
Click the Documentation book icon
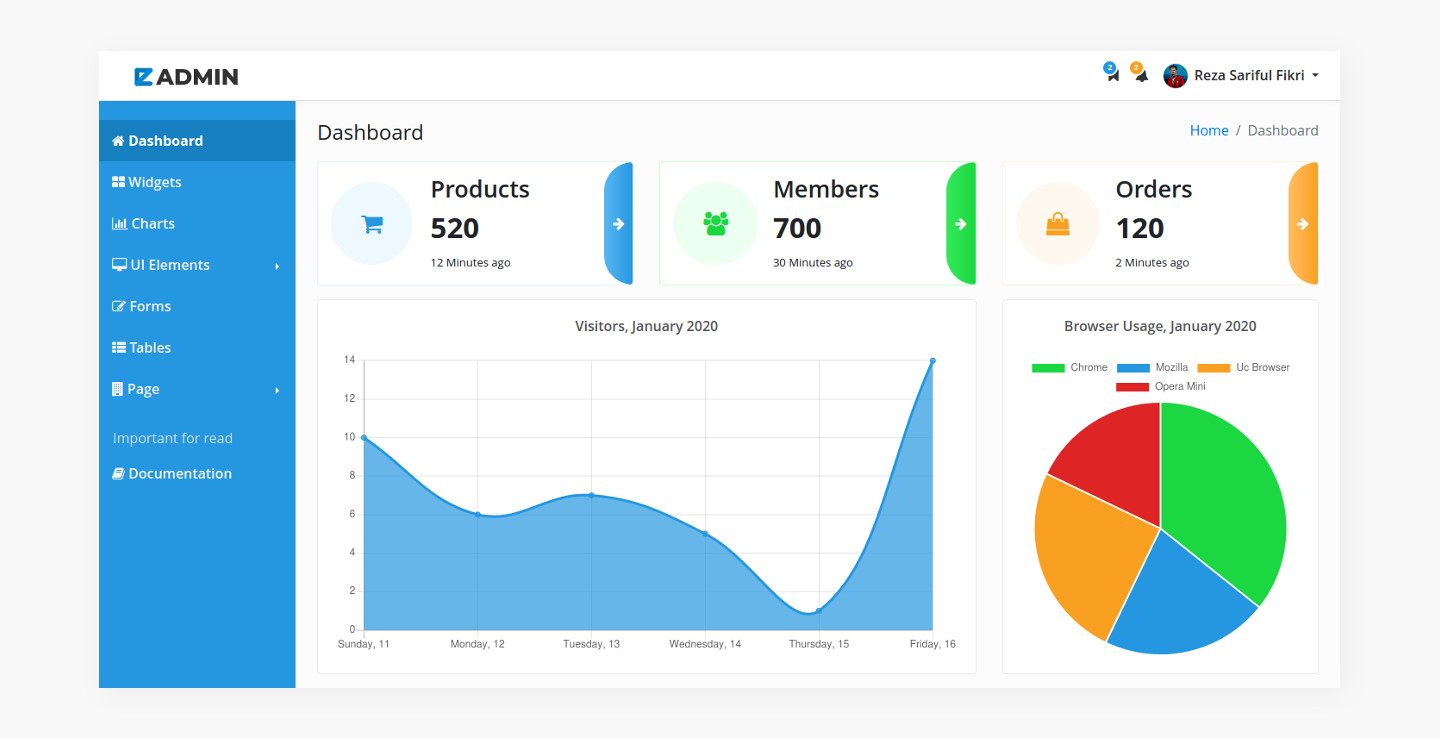coord(118,472)
